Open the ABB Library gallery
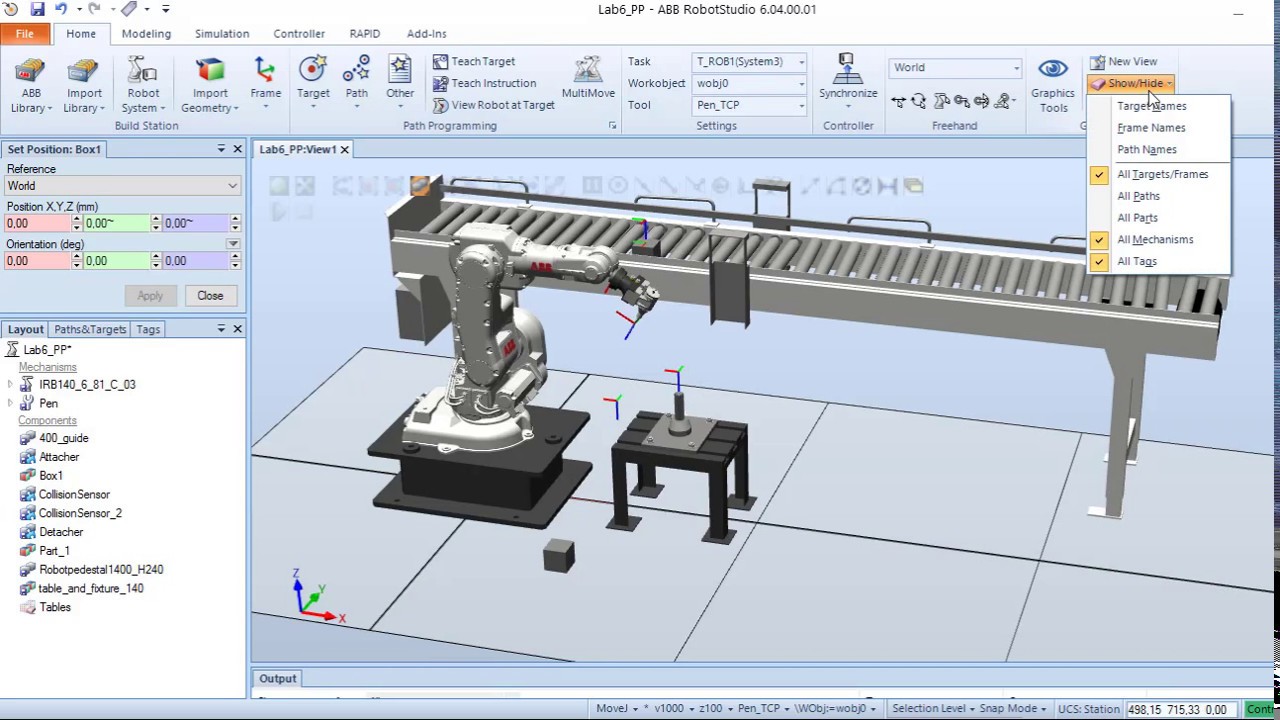The height and width of the screenshot is (720, 1280). click(x=31, y=85)
